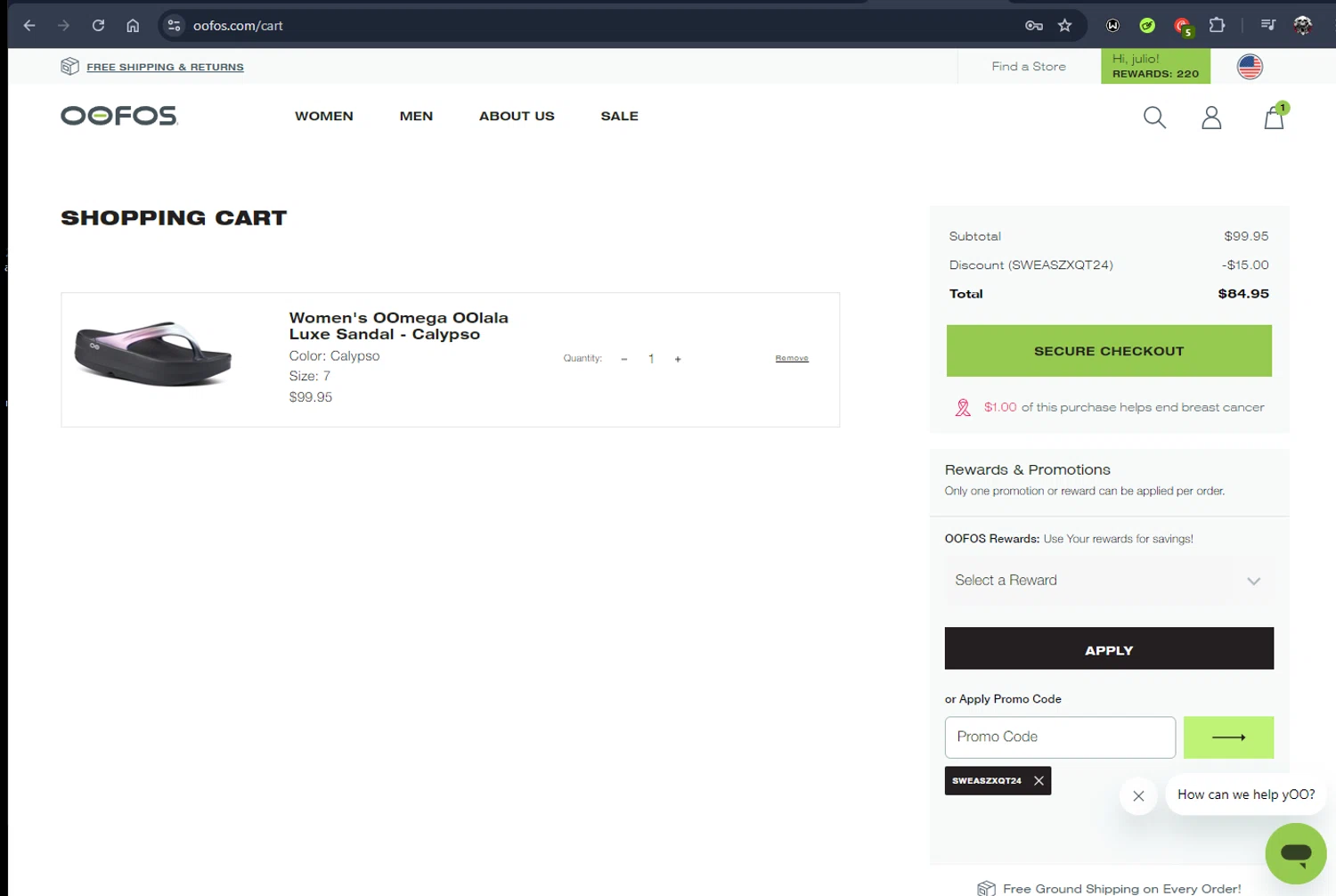1336x896 pixels.
Task: Proceed with Secure Checkout
Action: pos(1109,351)
